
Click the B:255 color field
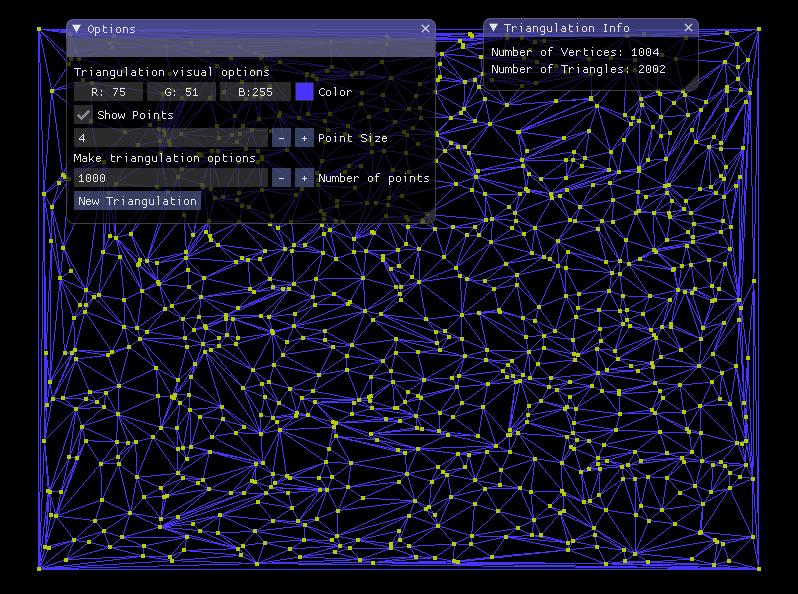pyautogui.click(x=255, y=92)
